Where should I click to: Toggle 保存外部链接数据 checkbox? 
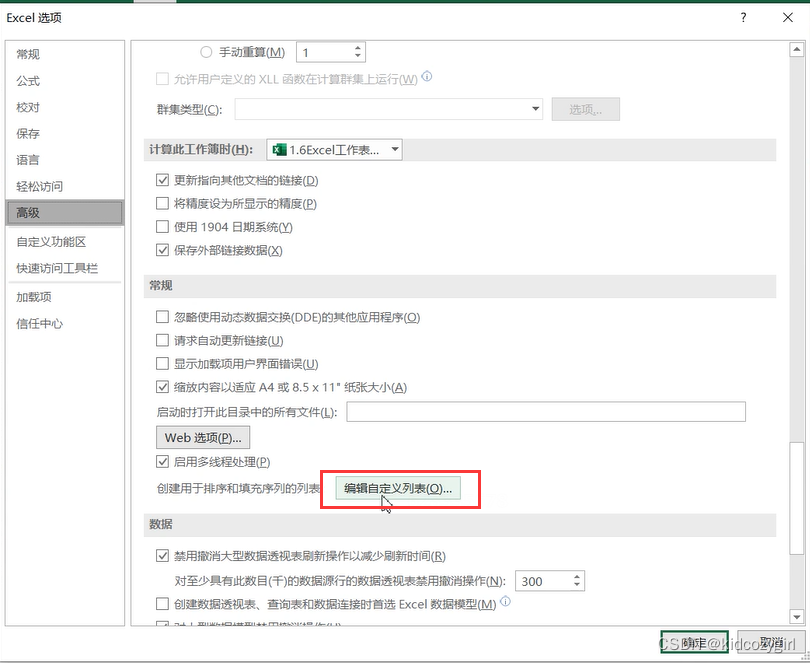(162, 250)
